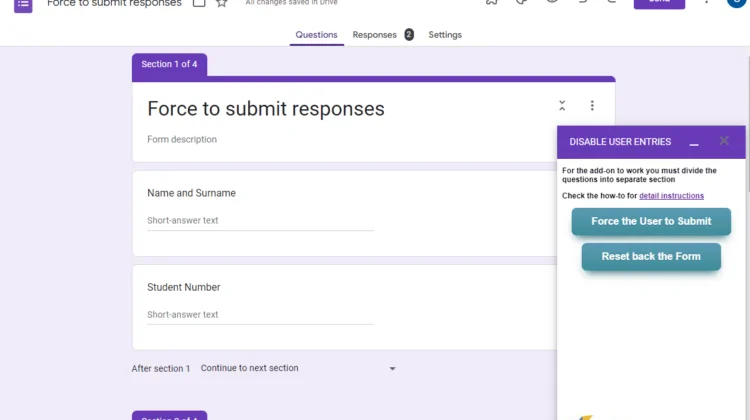Click the purple Send button
The image size is (750, 420).
[659, 3]
